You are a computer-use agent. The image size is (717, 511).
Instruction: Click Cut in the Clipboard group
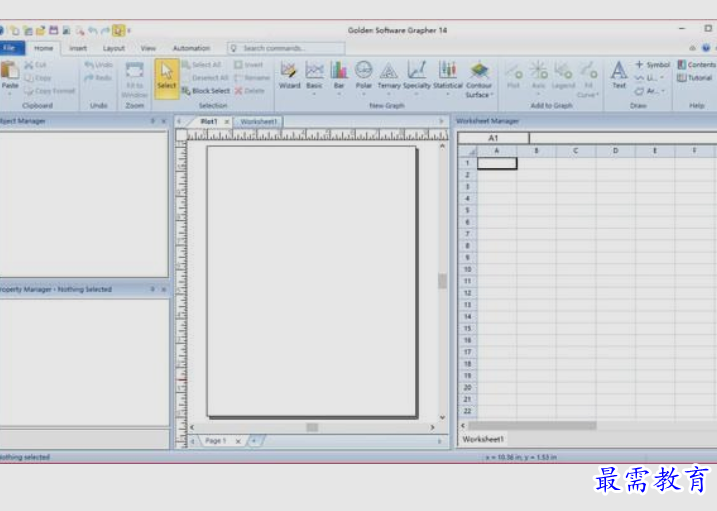coord(36,64)
